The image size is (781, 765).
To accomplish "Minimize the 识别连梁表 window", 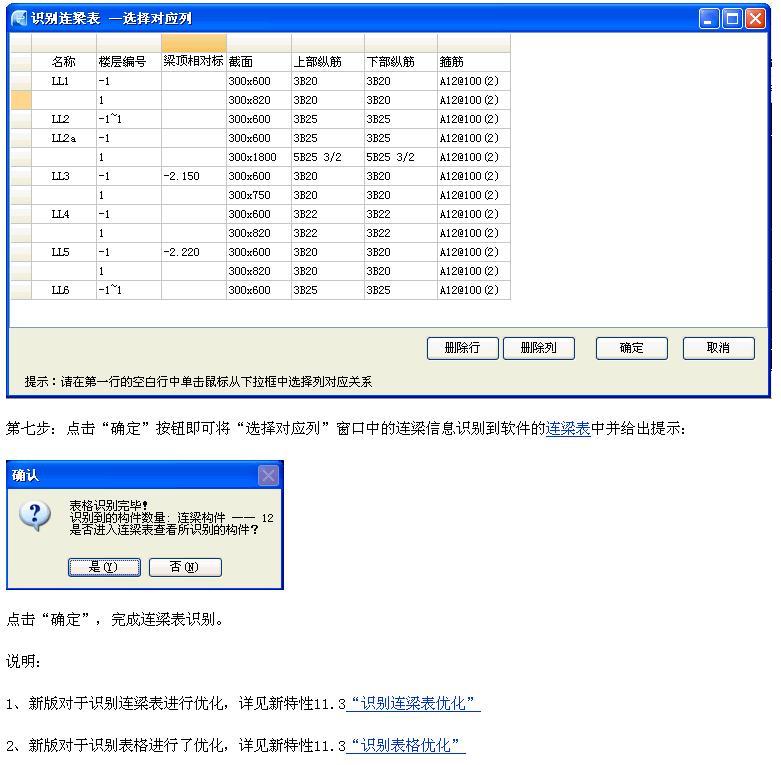I will tap(709, 19).
